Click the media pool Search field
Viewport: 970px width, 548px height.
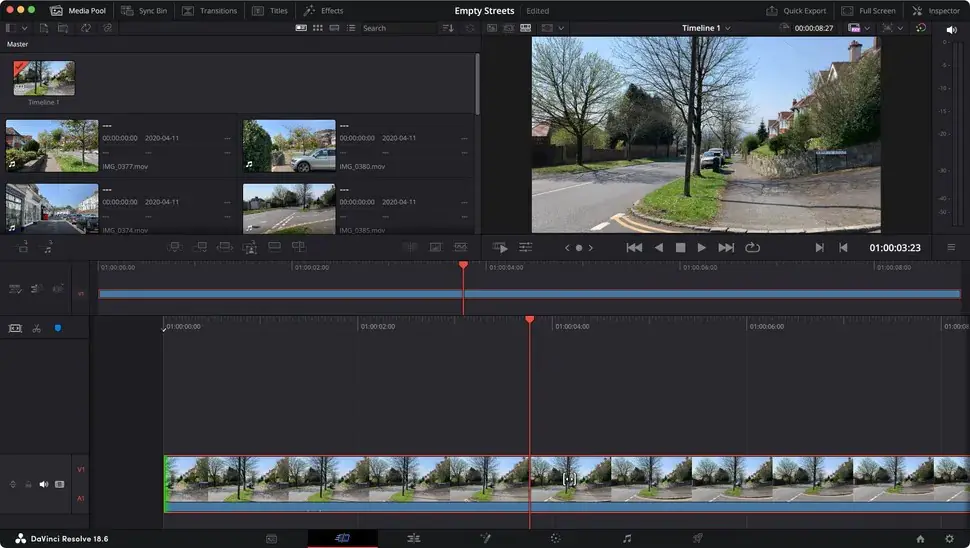click(x=394, y=28)
